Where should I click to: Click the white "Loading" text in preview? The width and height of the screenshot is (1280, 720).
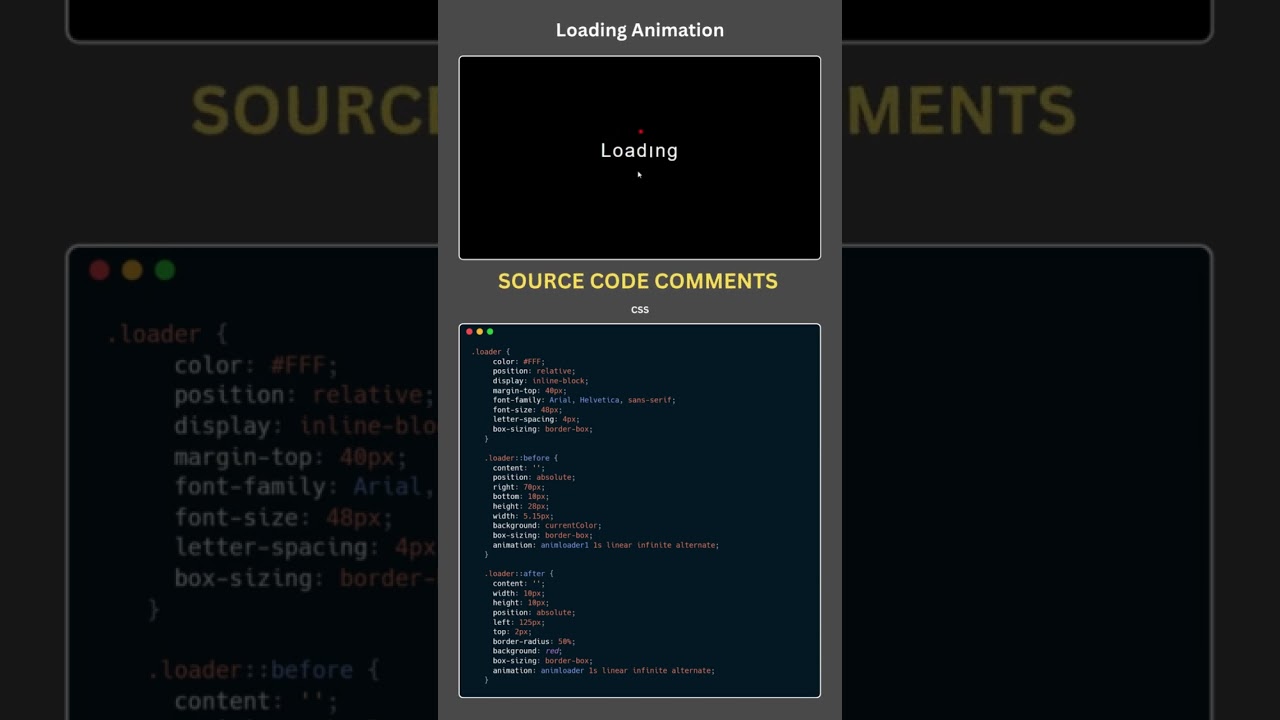point(639,151)
